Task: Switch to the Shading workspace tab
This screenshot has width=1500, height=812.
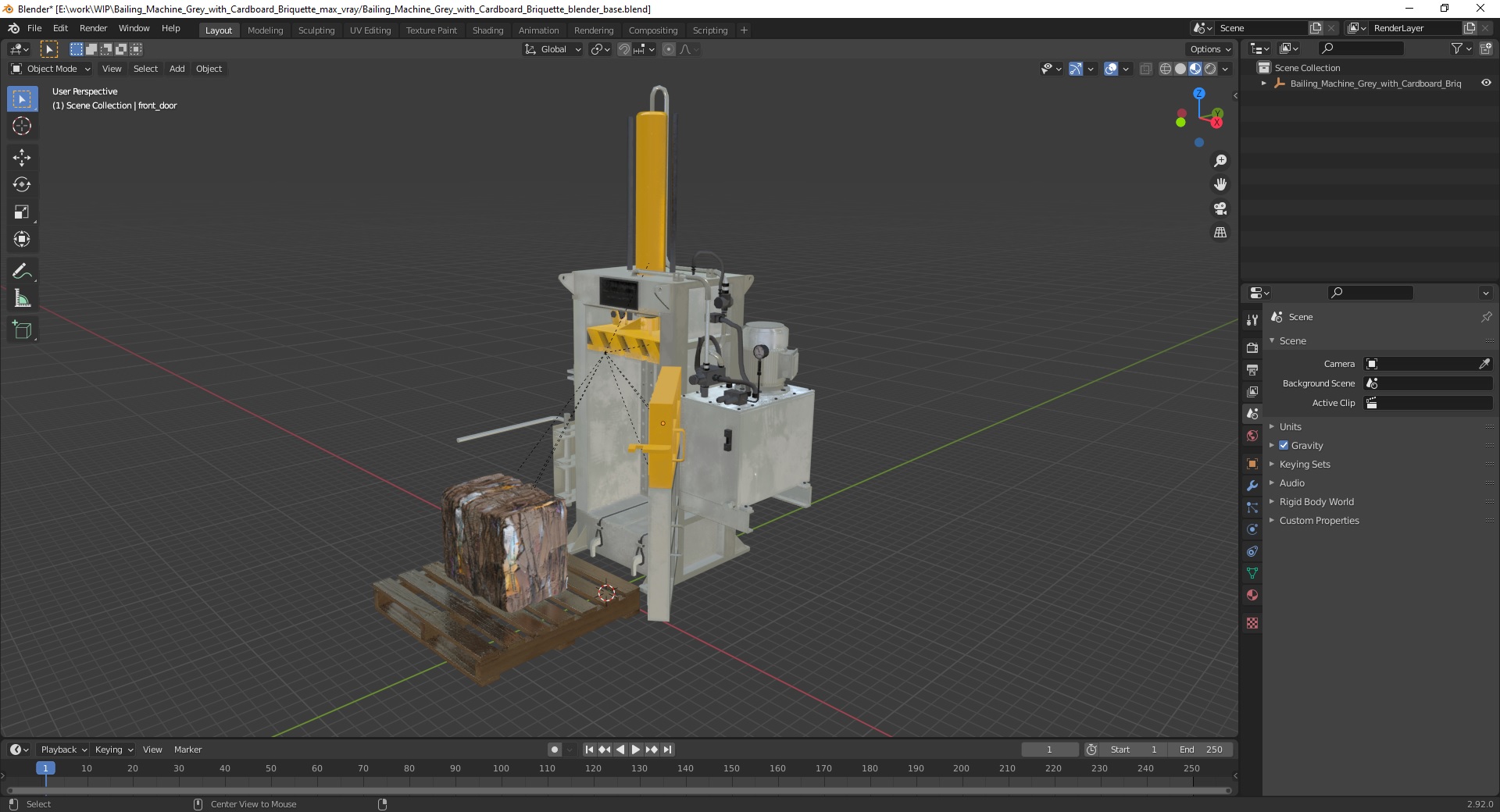Action: 487,30
